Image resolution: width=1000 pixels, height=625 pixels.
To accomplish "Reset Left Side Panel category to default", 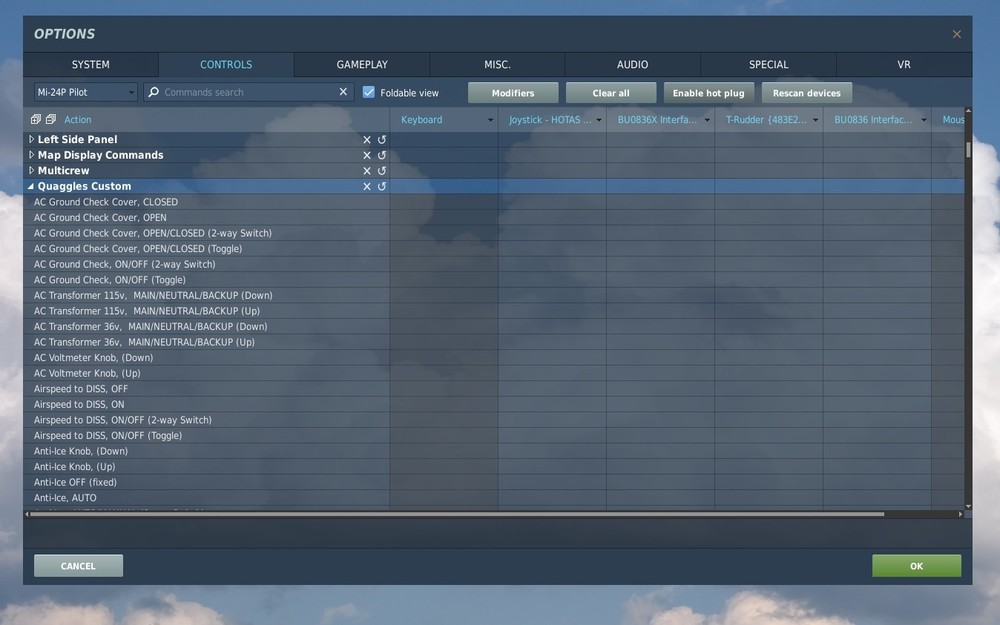I will point(381,140).
